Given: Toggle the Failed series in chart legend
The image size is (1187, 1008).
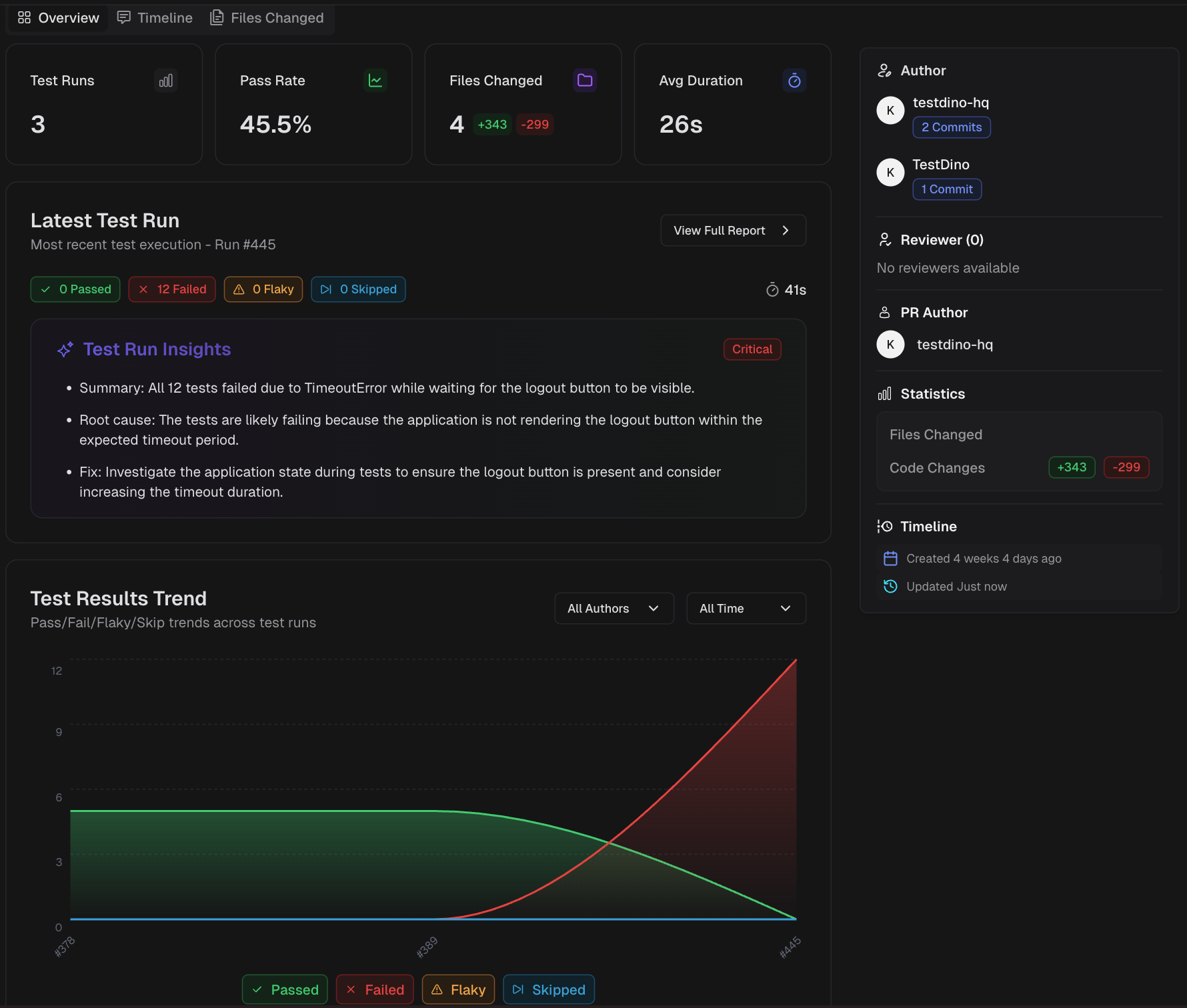Looking at the screenshot, I should 375,989.
